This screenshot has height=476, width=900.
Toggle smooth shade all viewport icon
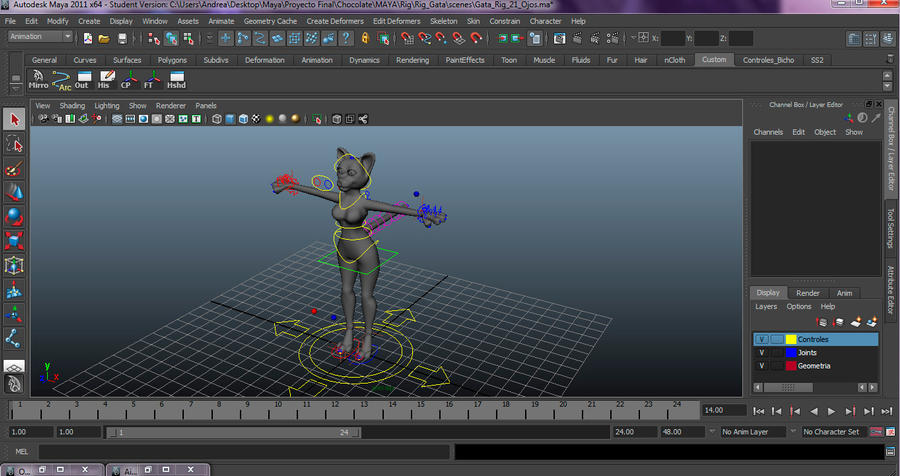[x=230, y=119]
